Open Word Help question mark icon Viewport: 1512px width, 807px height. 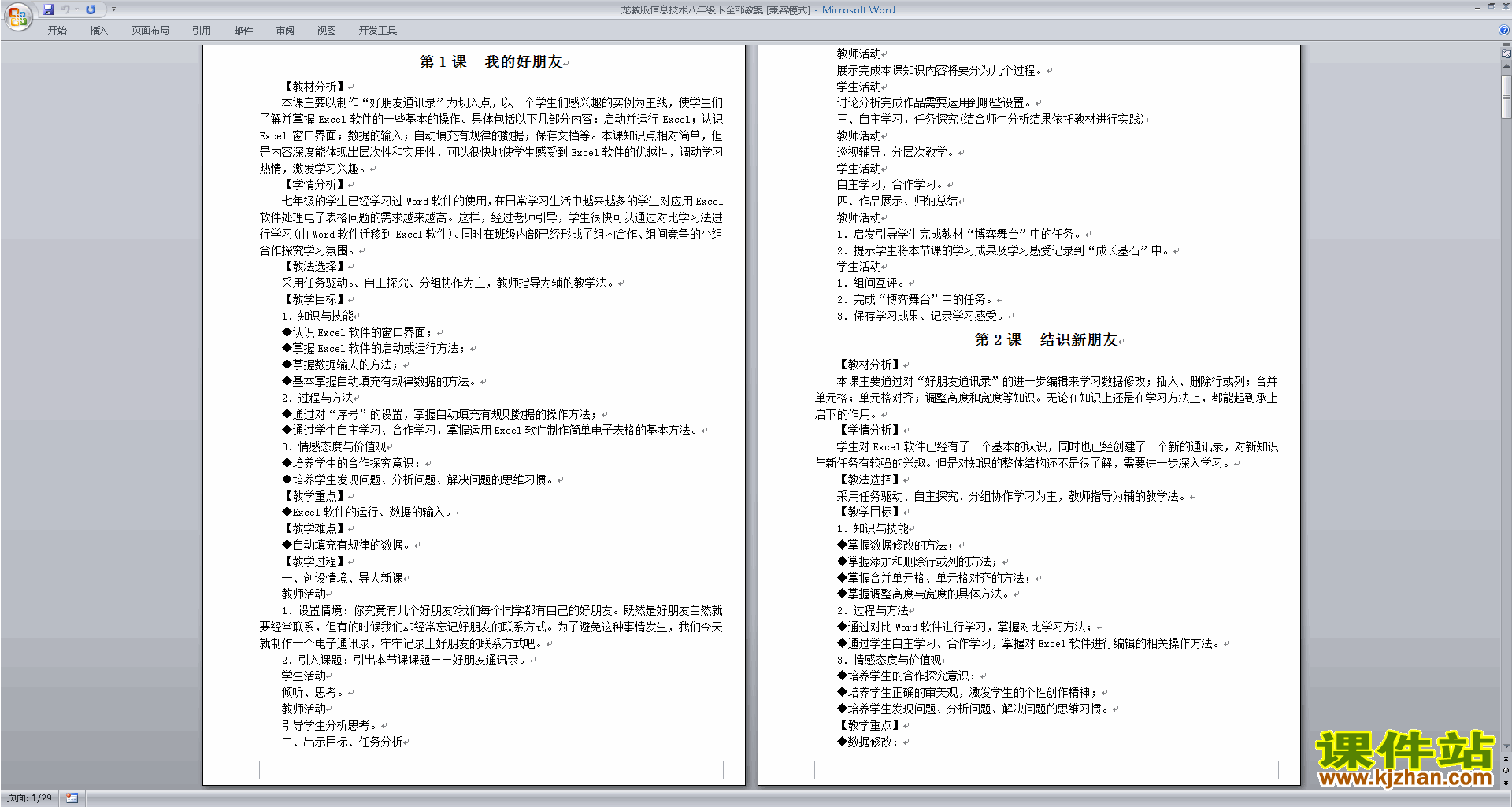pyautogui.click(x=1504, y=30)
